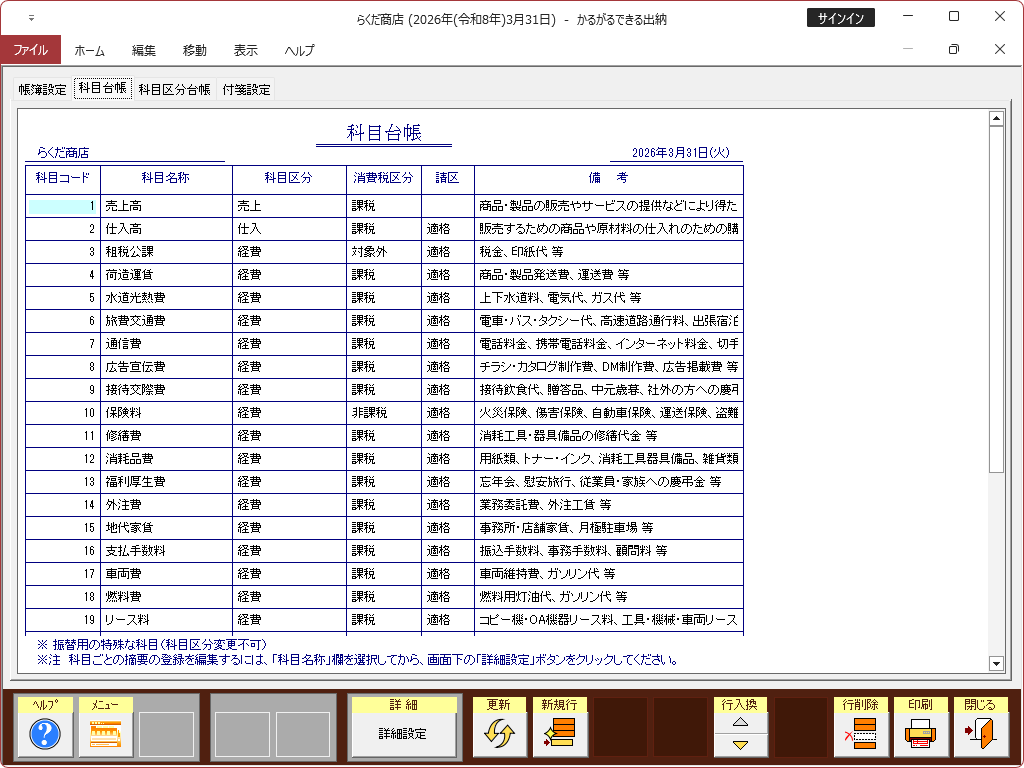1024x768 pixels.
Task: Select the 科目コード cell for row 1
Action: pyautogui.click(x=63, y=206)
